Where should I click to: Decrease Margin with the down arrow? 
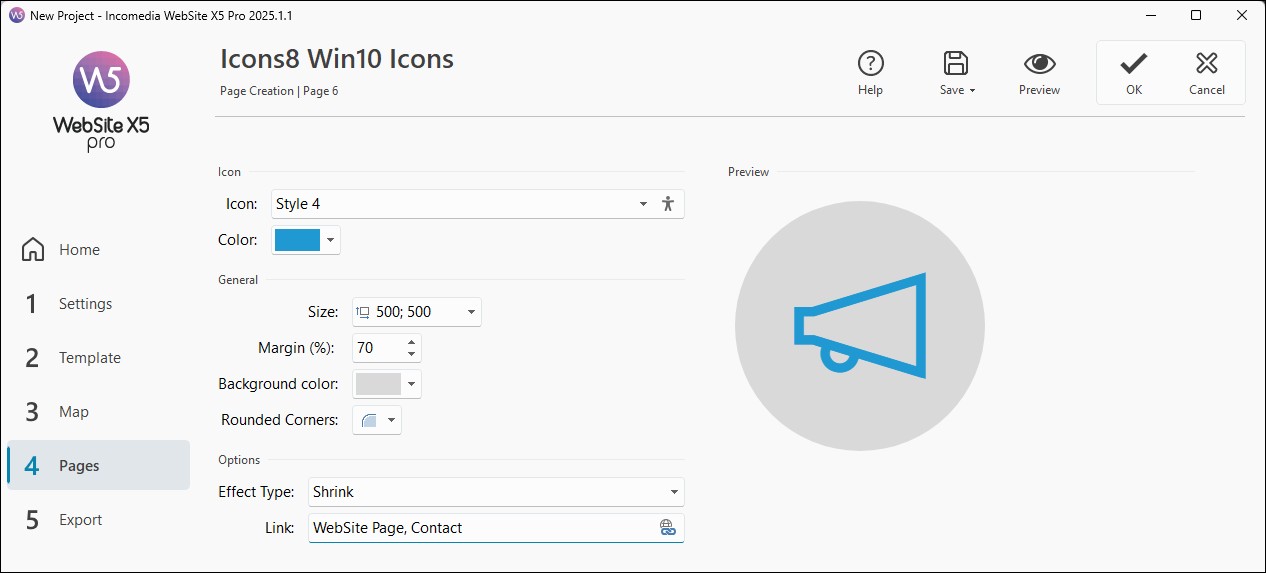(x=412, y=354)
